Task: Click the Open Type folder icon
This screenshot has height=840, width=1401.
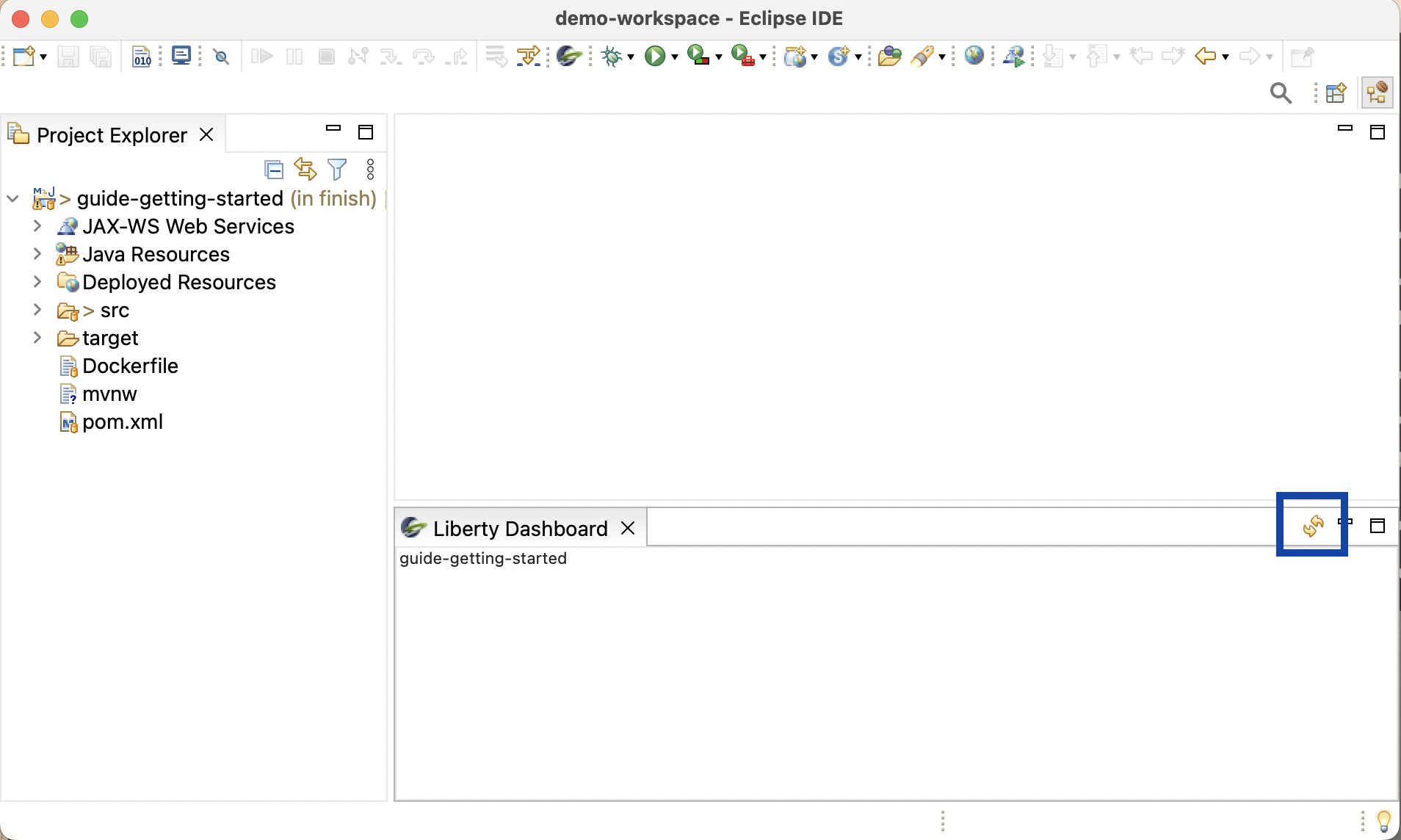Action: tap(889, 57)
